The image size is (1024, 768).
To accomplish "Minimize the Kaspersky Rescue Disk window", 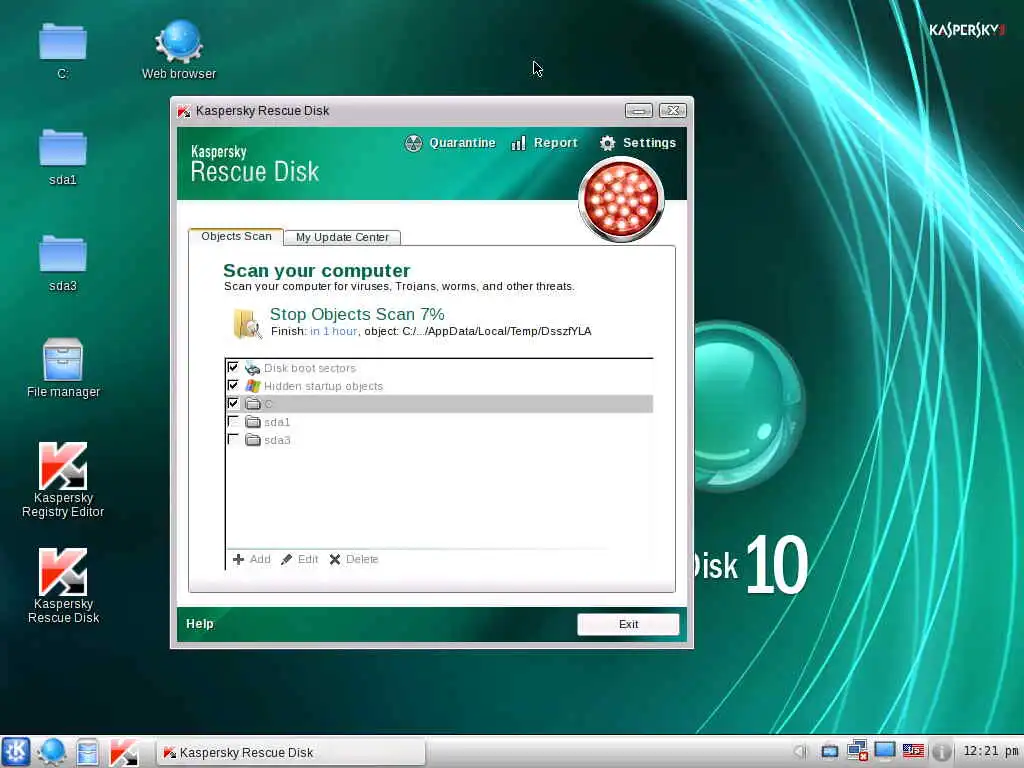I will tap(639, 110).
